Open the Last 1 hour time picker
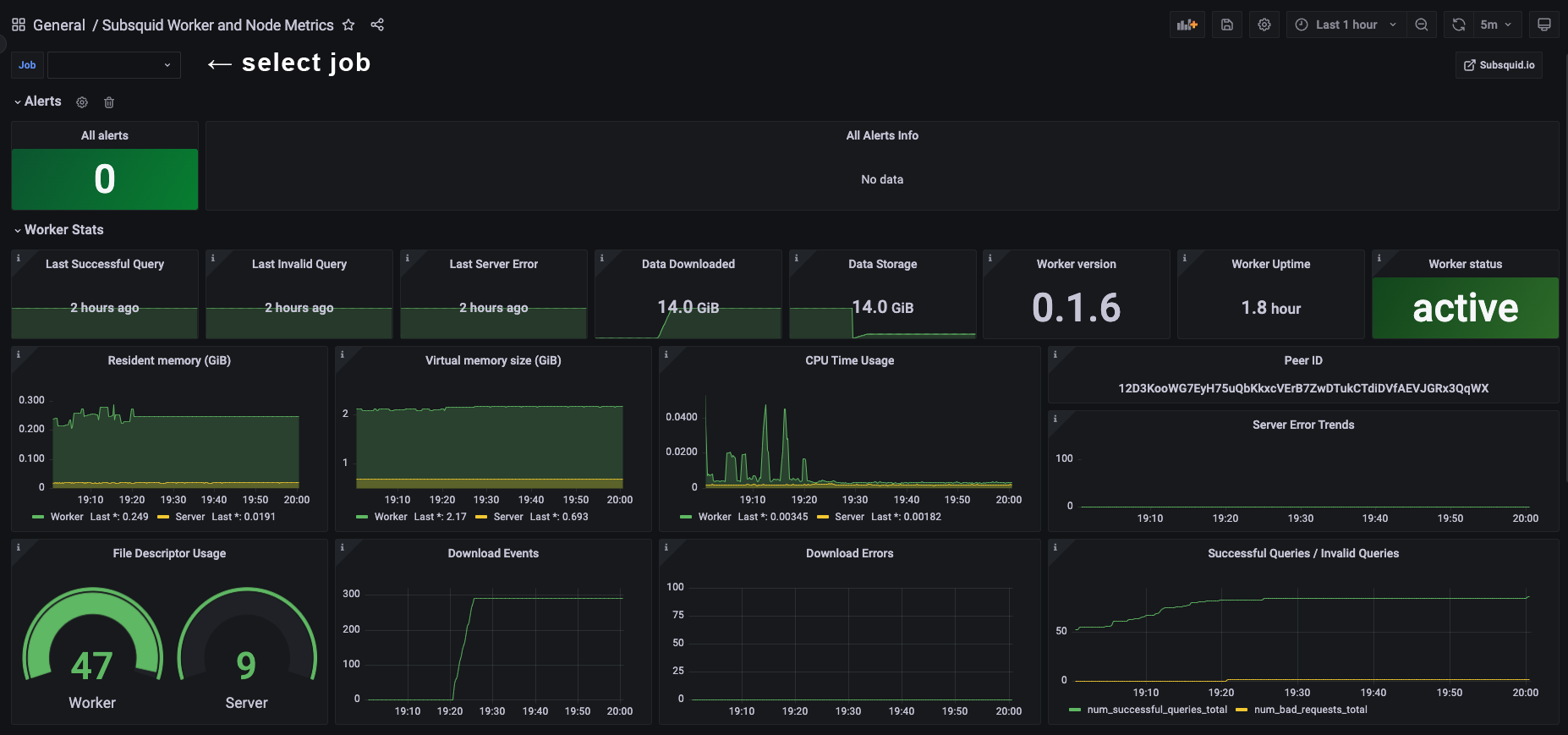 coord(1346,25)
